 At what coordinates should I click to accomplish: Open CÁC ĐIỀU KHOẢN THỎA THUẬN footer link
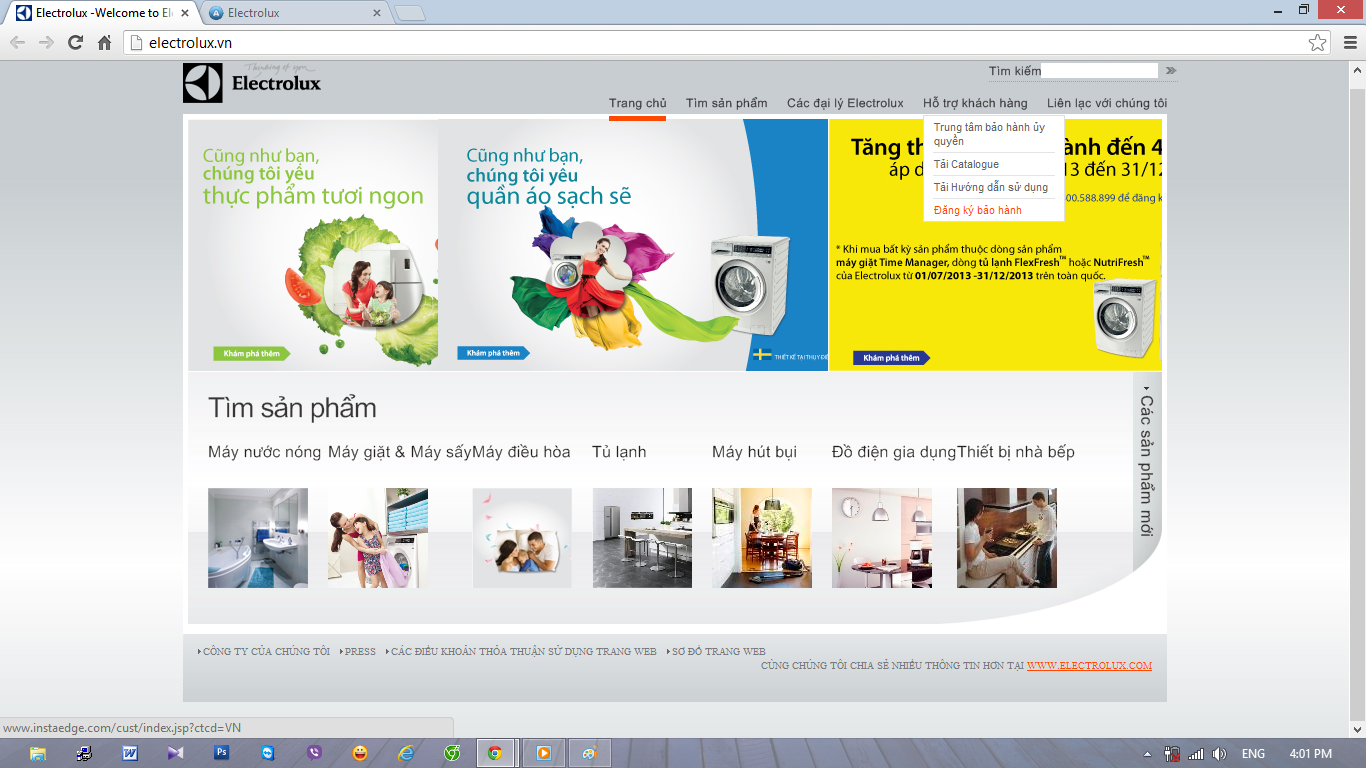[x=523, y=651]
